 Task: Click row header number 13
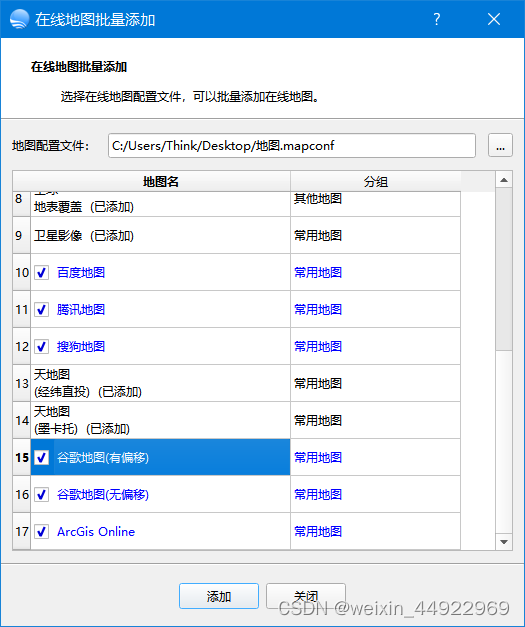point(22,383)
